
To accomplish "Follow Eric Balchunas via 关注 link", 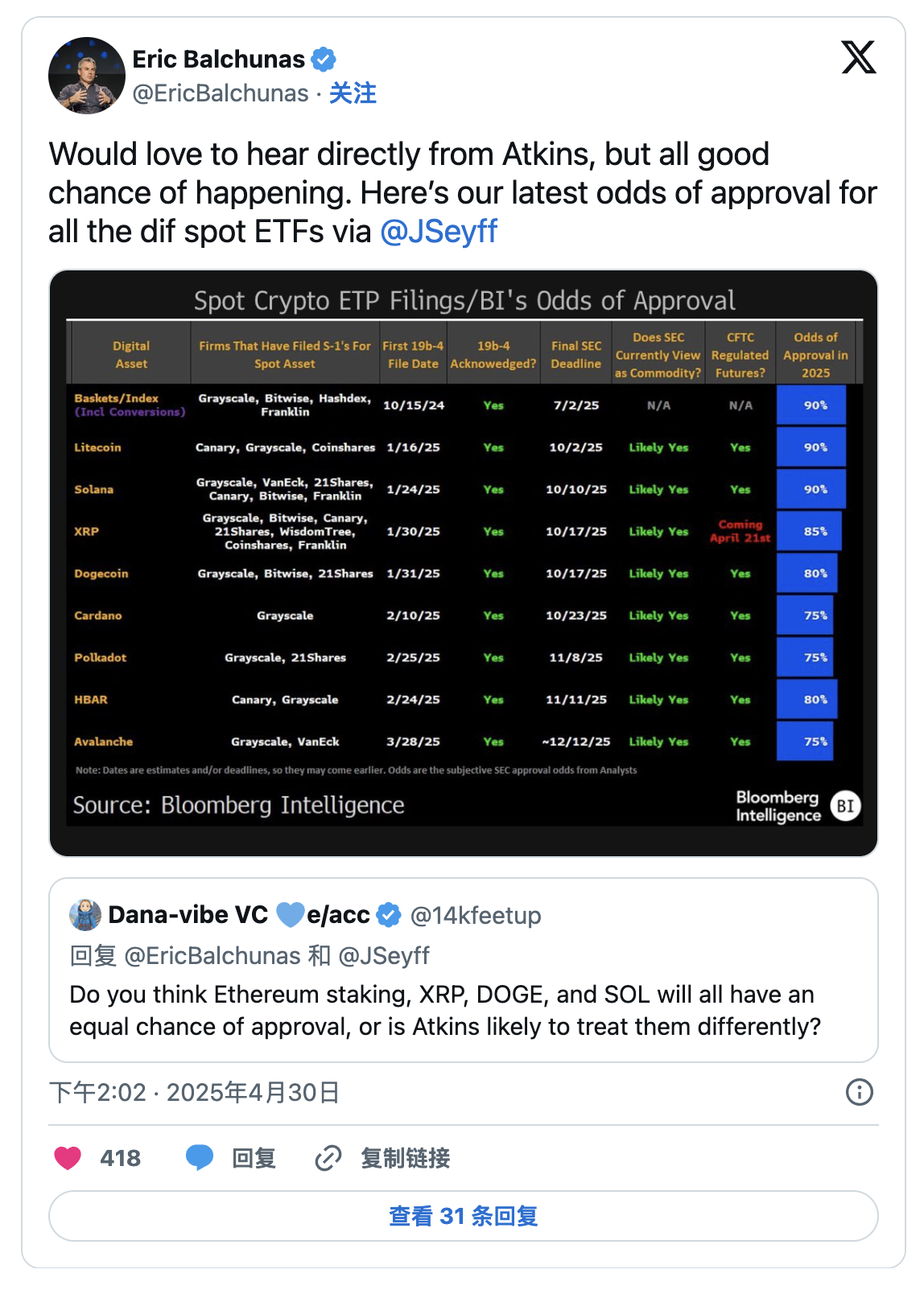I will pyautogui.click(x=353, y=93).
